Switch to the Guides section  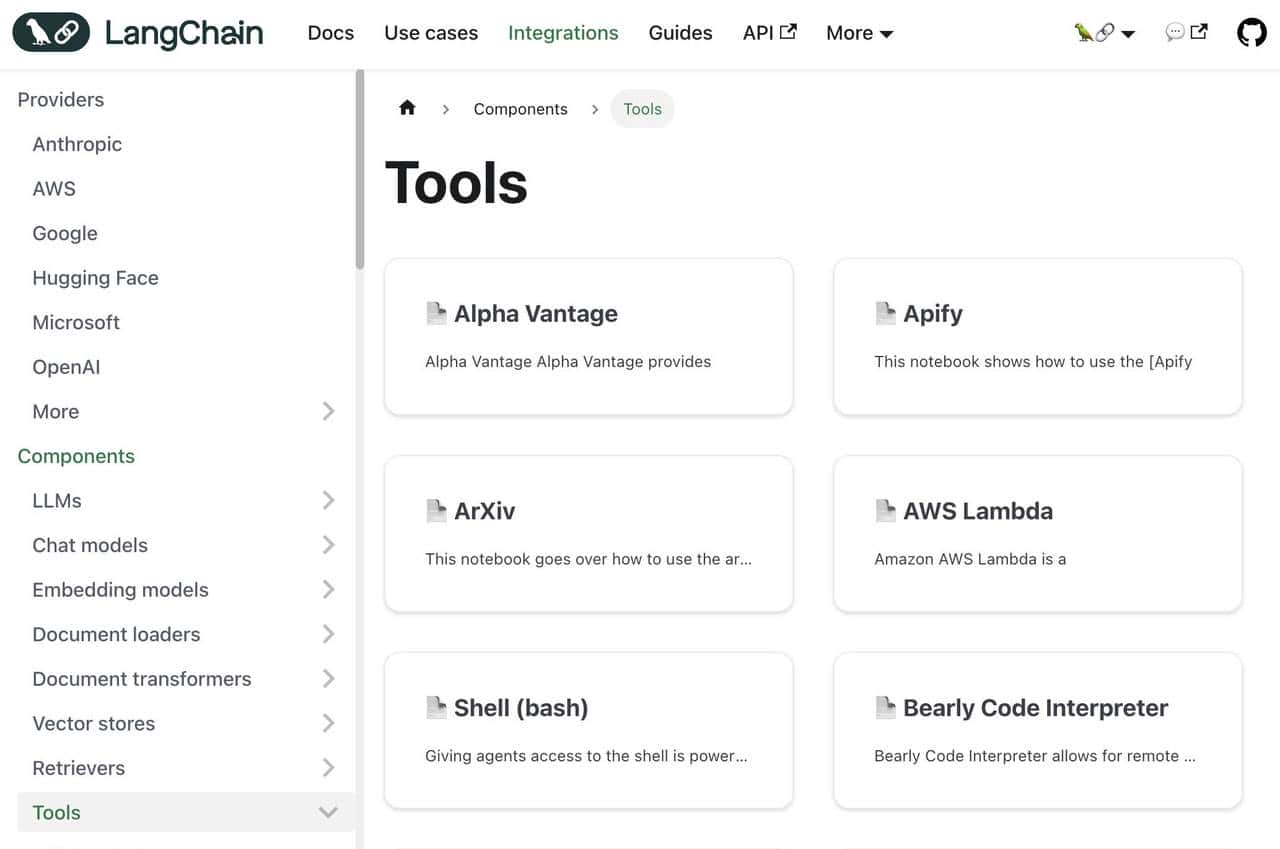point(680,32)
